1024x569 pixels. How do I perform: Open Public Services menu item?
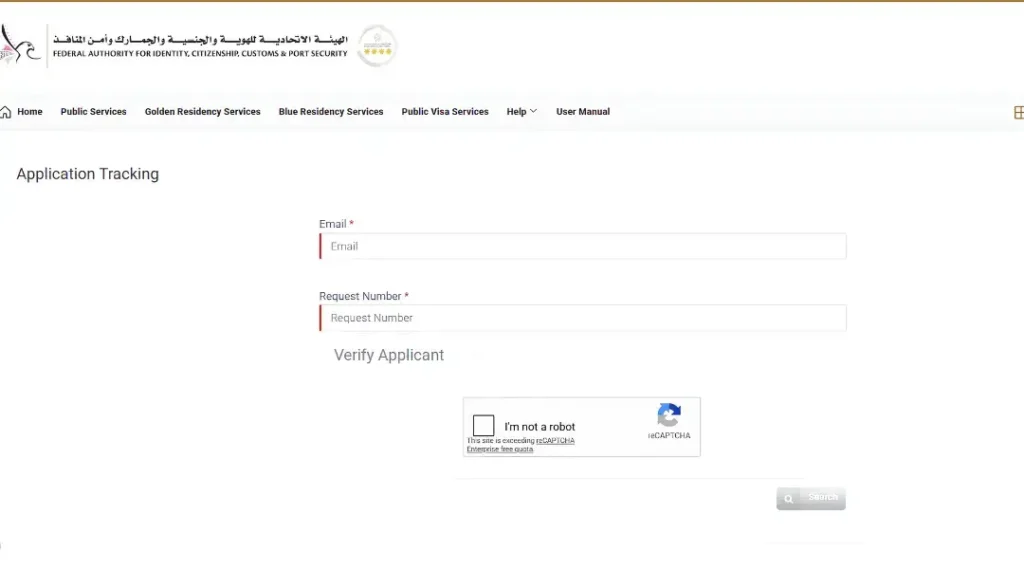coord(93,112)
